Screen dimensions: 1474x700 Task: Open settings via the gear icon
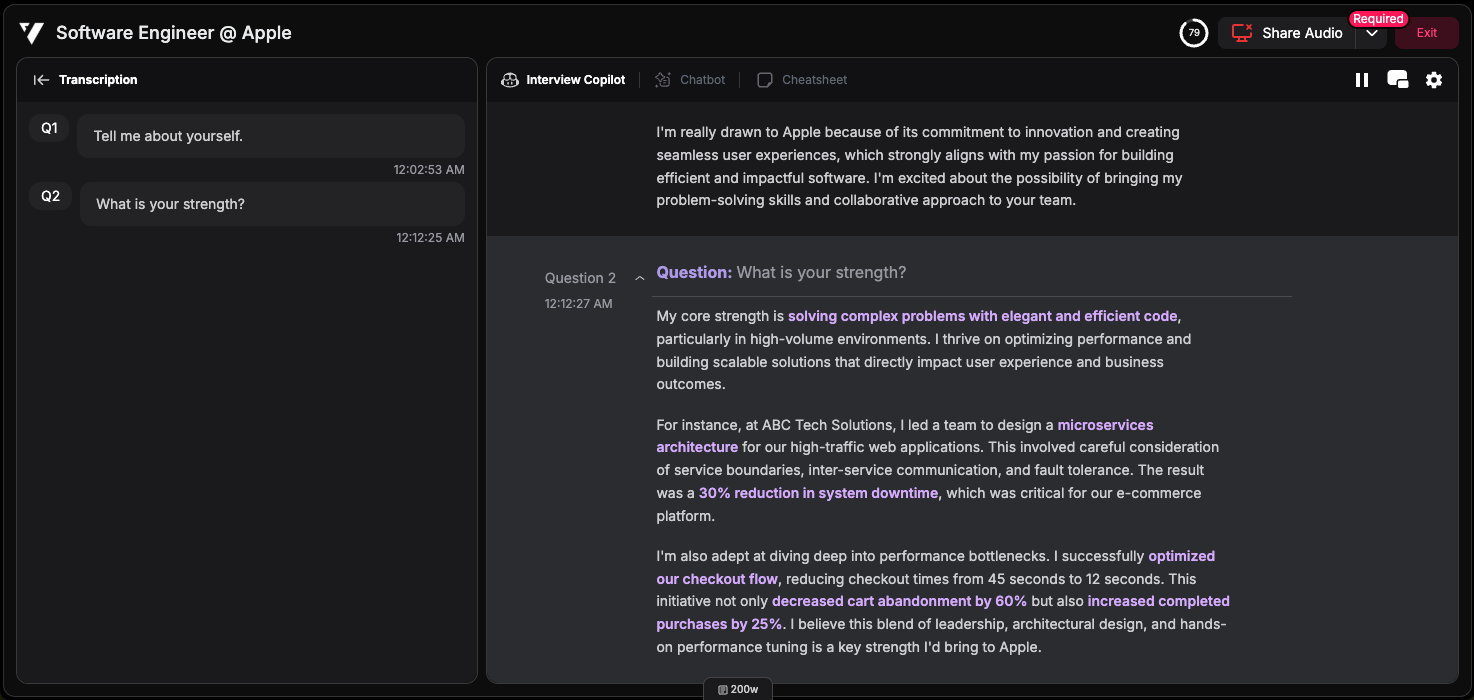(x=1434, y=80)
